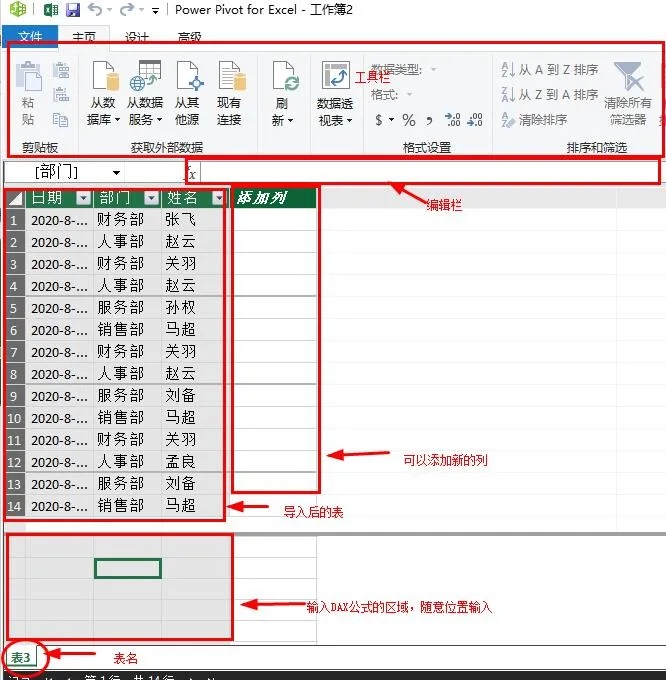Open 现有连接 (Existing Connections)
The width and height of the screenshot is (666, 680).
tap(229, 78)
